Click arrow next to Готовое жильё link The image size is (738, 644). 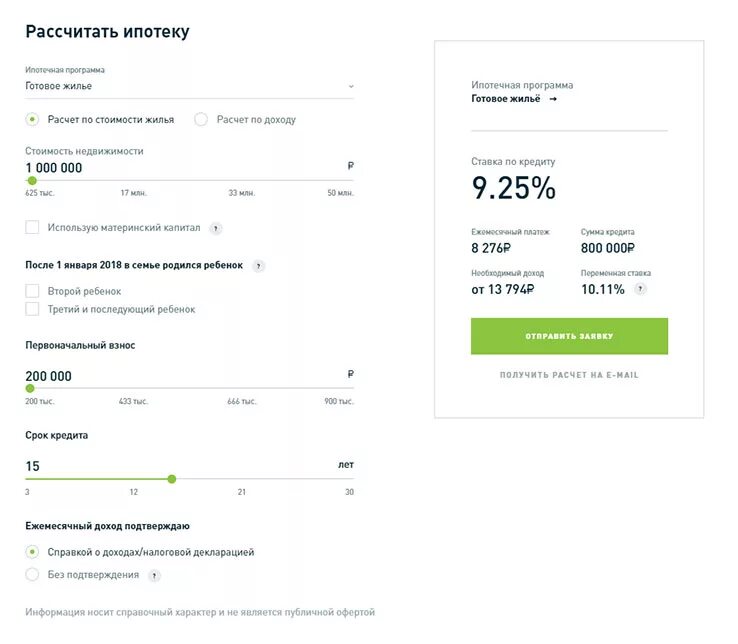point(553,99)
